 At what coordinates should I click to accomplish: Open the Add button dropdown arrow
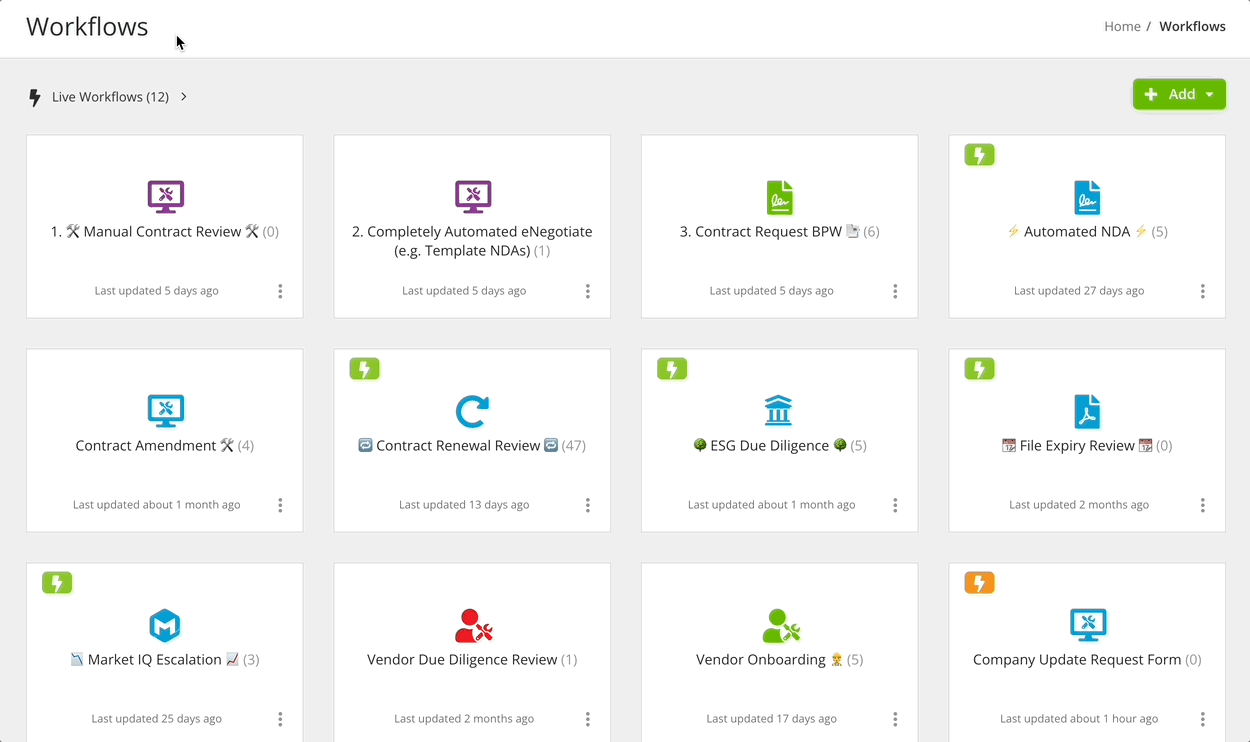(1209, 93)
